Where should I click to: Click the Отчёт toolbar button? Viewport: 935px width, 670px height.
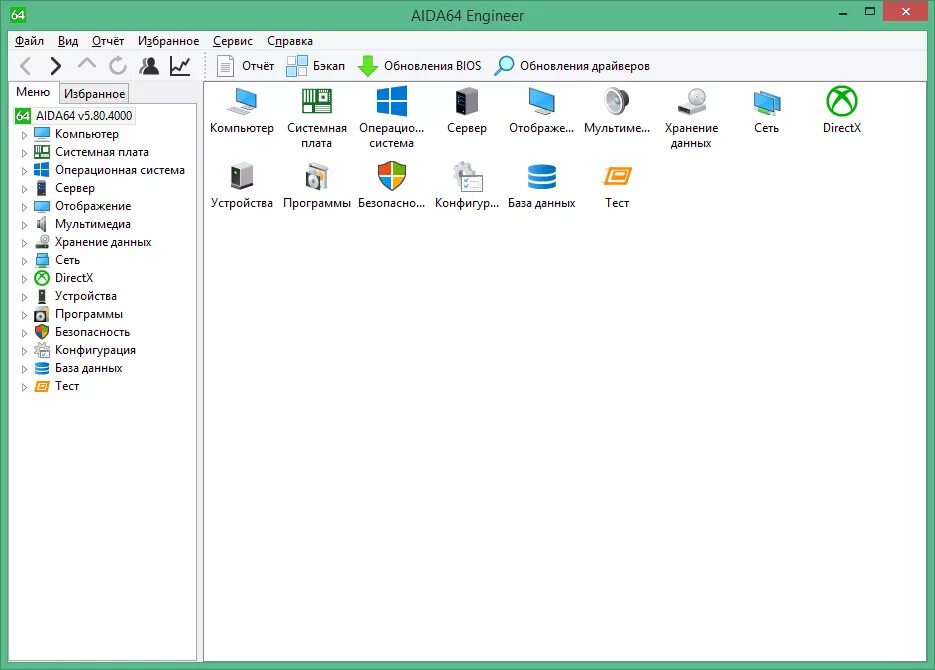click(245, 66)
